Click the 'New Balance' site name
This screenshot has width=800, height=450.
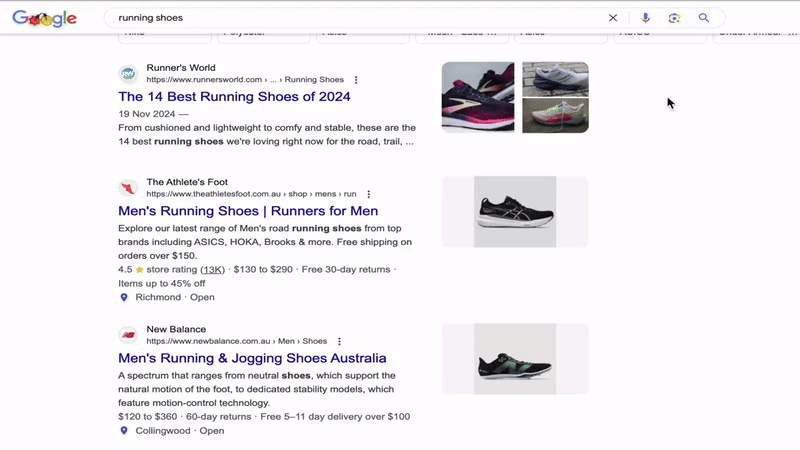(x=176, y=329)
